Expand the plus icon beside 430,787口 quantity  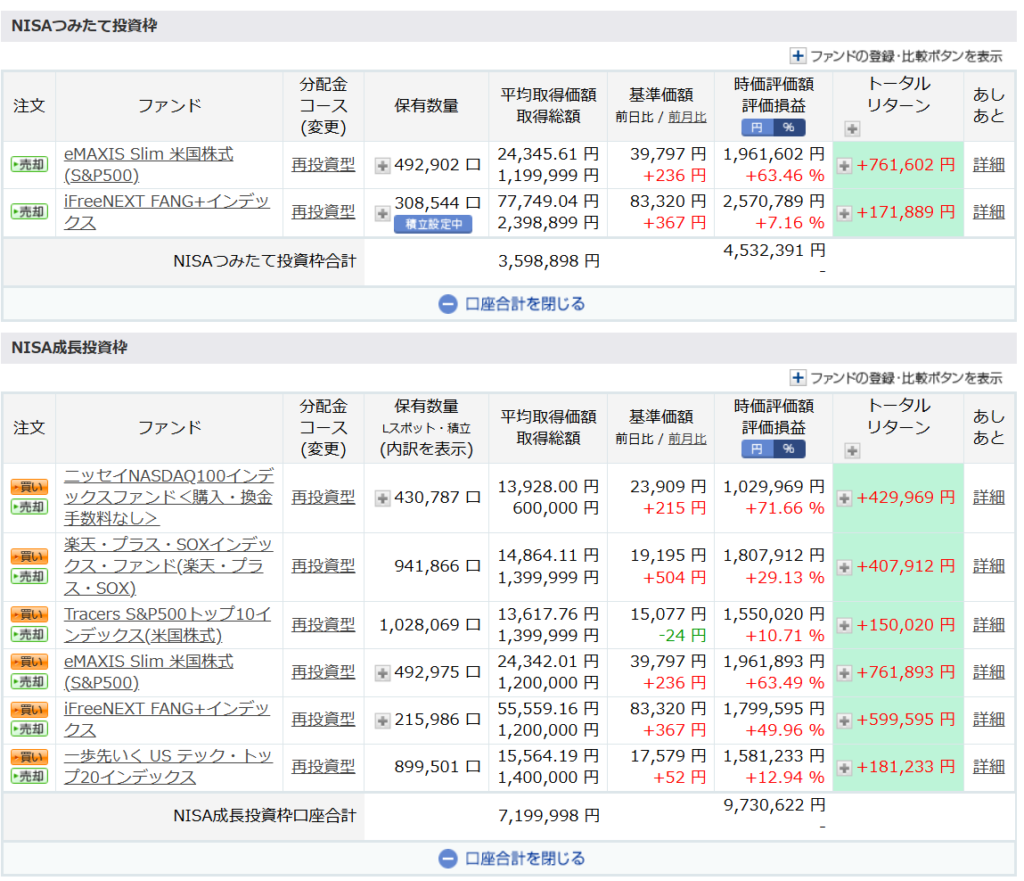pos(382,497)
